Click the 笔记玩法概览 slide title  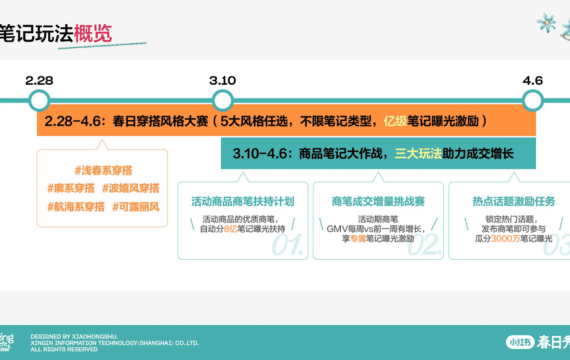56,33
